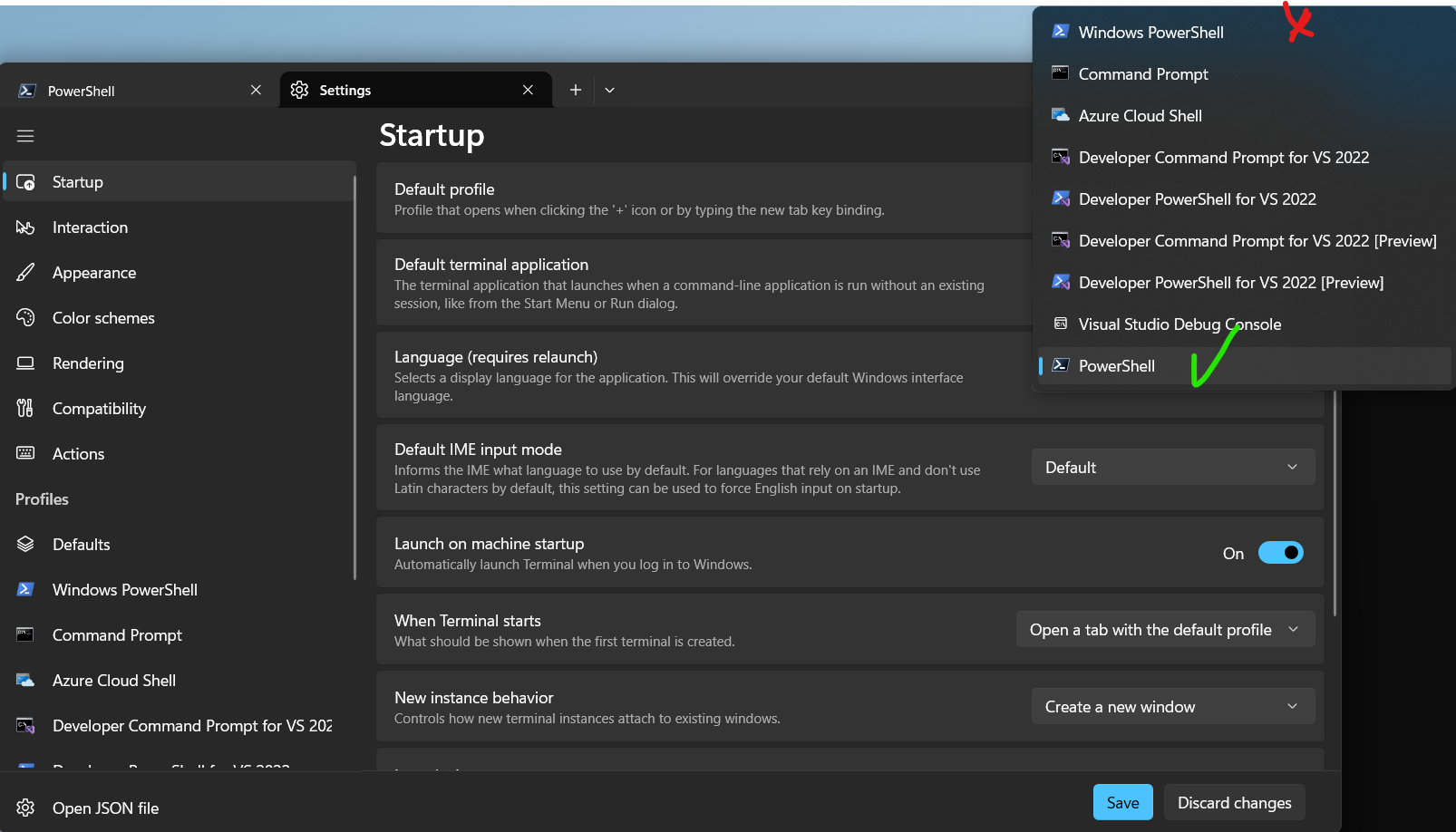Click the Save button

point(1122,803)
